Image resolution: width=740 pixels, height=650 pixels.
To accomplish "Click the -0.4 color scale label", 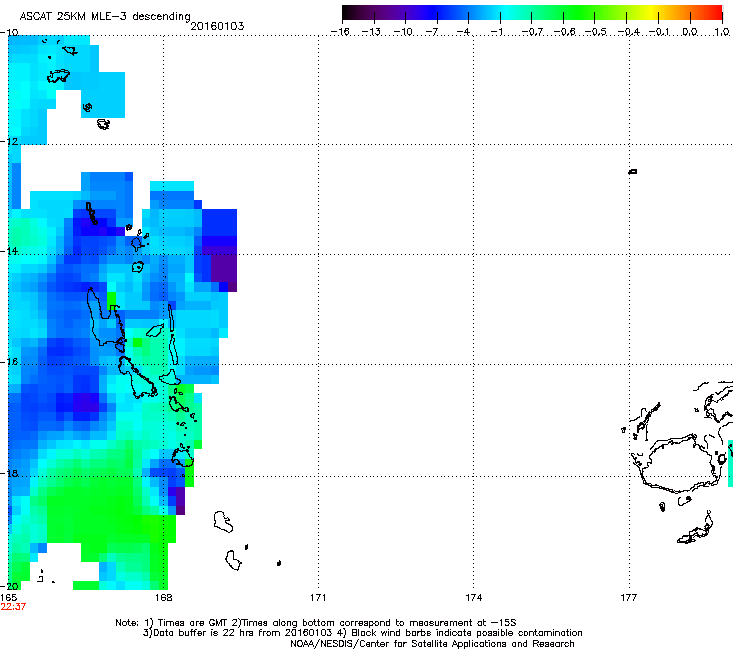I will [629, 32].
